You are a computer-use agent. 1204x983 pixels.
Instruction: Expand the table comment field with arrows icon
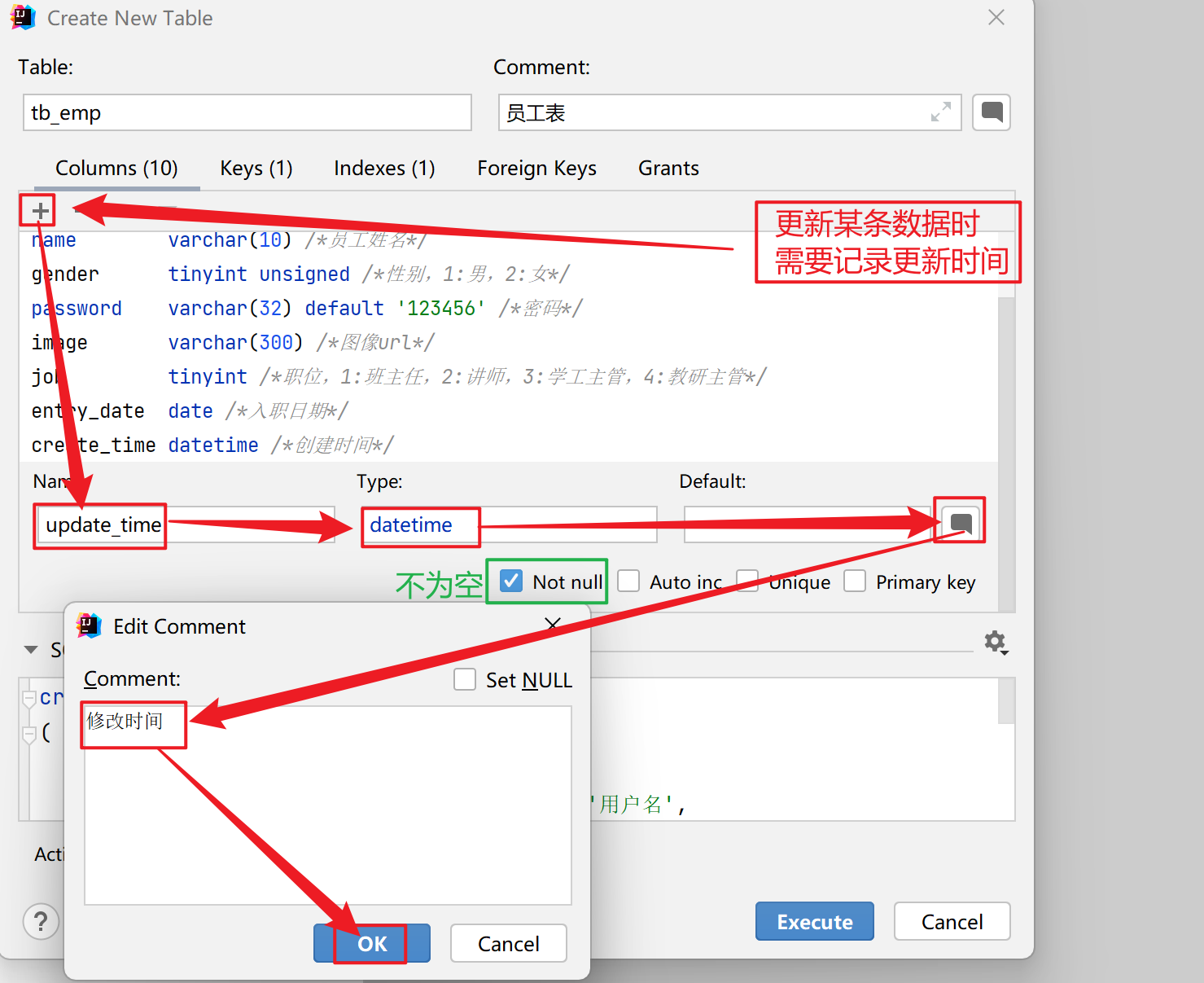[x=941, y=112]
